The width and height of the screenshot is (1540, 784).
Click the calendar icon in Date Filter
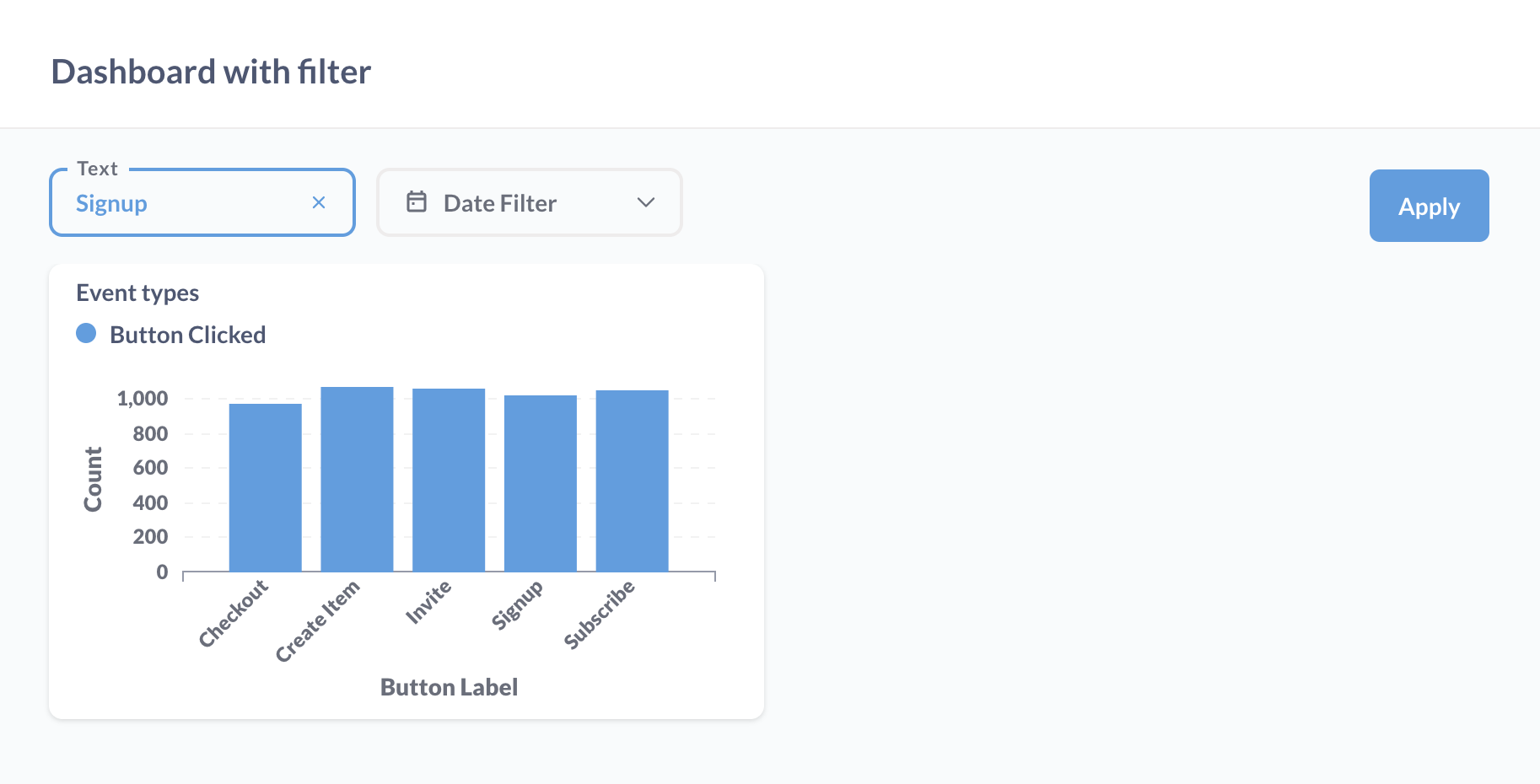point(417,202)
